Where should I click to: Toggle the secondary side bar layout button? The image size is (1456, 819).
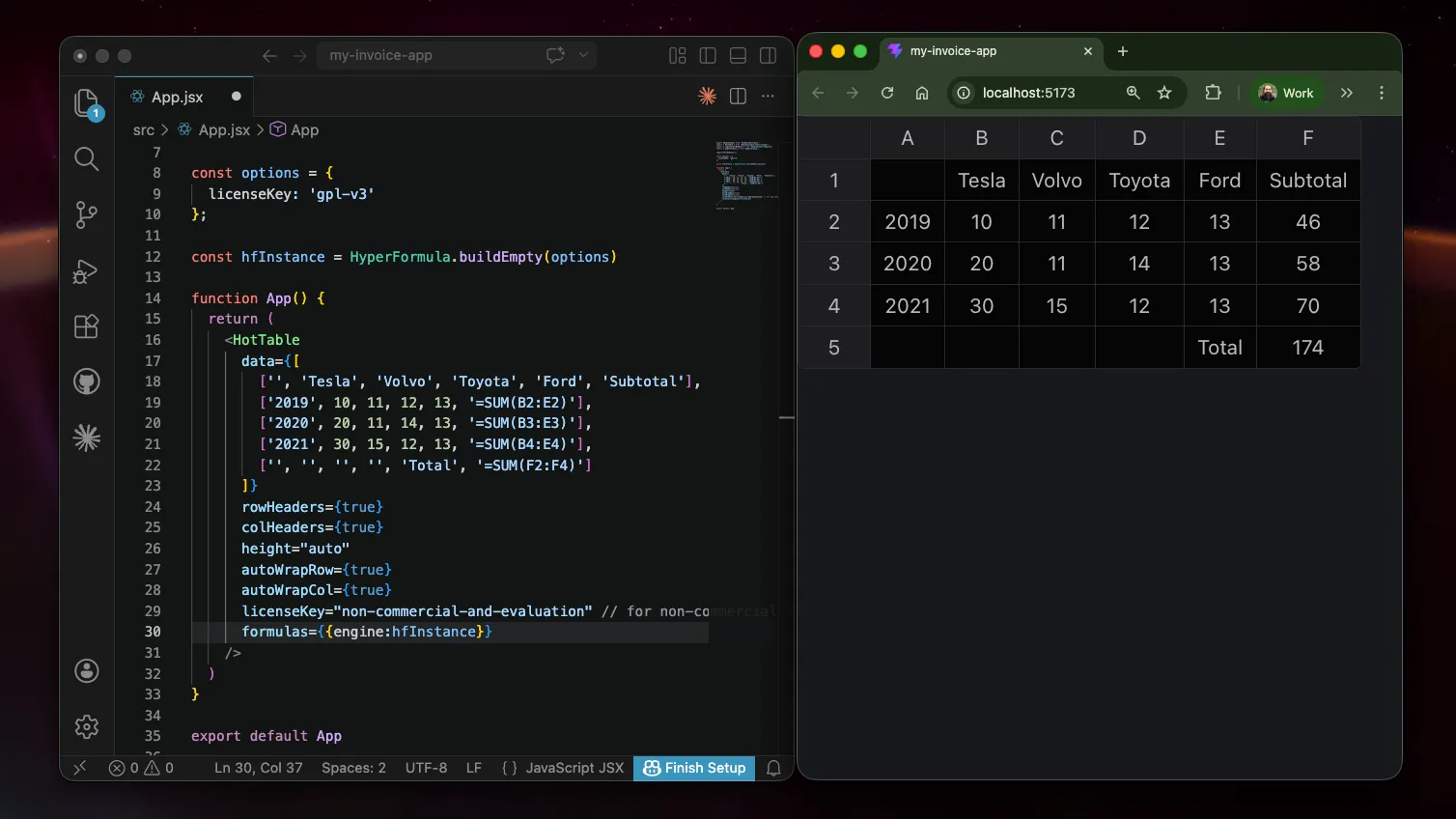(769, 56)
